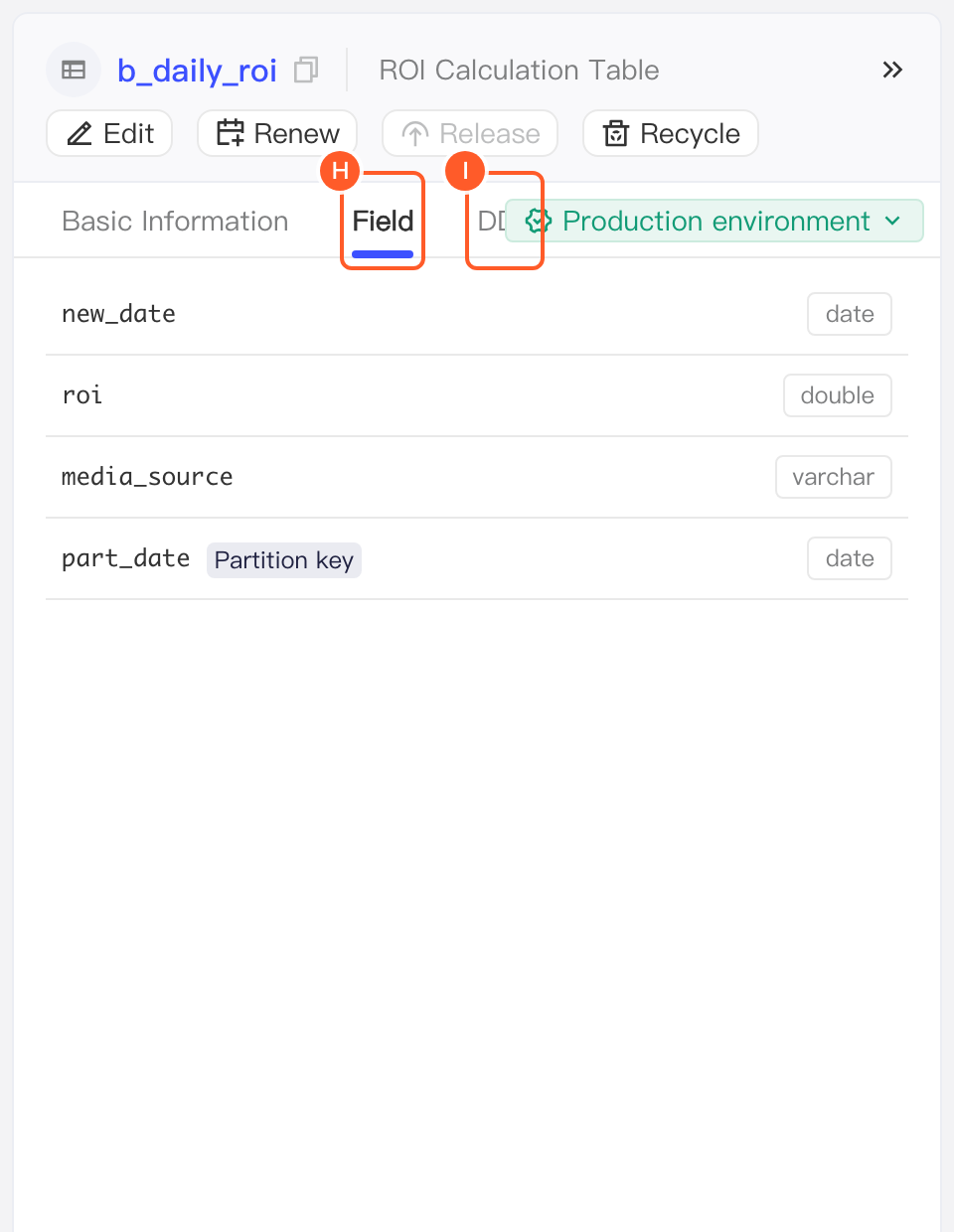Click the Production environment badge icon
Viewport: 954px width, 1232px height.
[539, 221]
